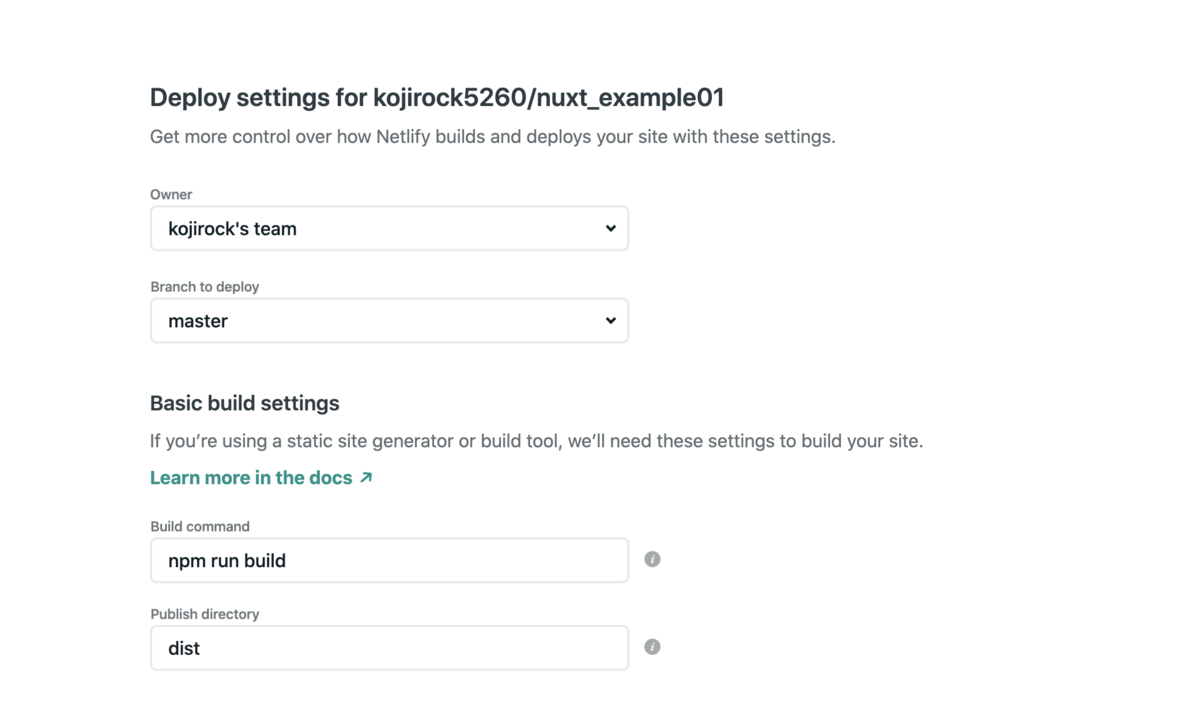
Task: Open the Branch to deploy dropdown
Action: 389,320
